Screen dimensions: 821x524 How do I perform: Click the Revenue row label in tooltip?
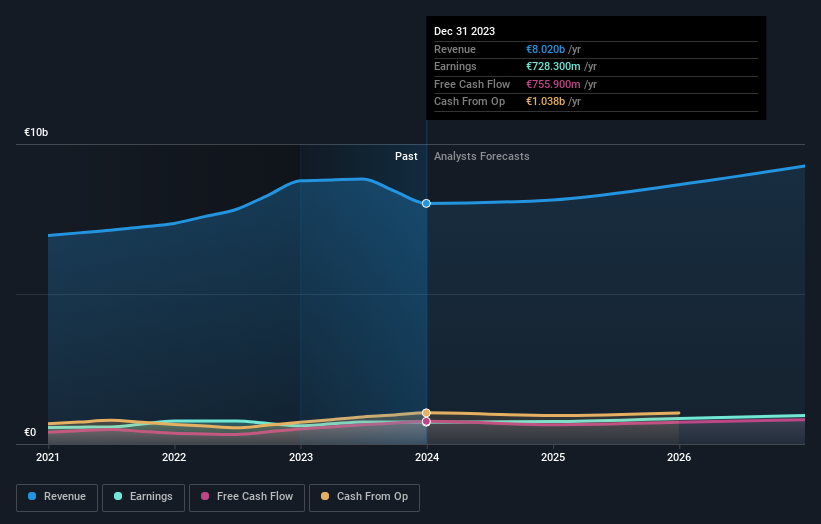tap(455, 49)
